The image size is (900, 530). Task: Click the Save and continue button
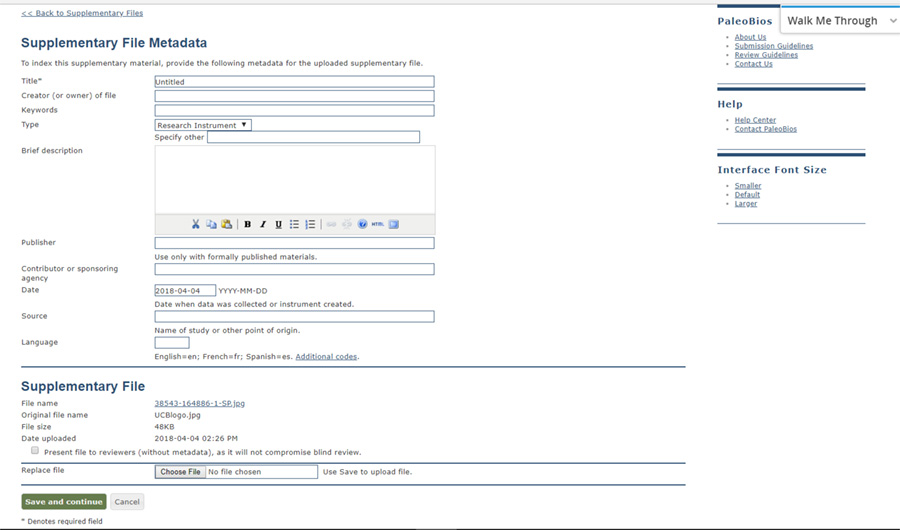click(x=64, y=502)
